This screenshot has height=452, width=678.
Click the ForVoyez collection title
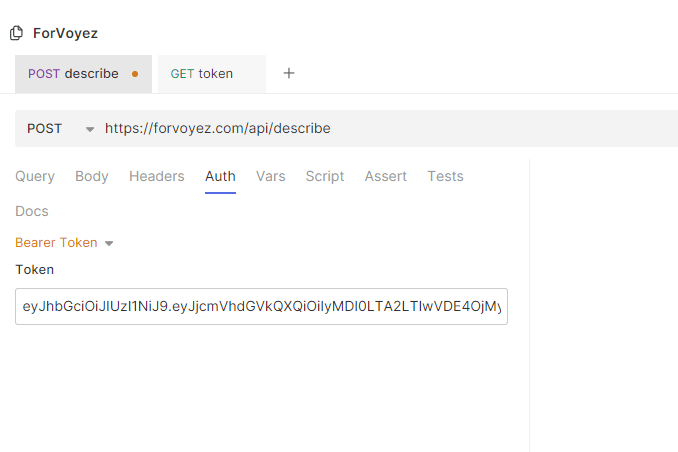click(65, 33)
